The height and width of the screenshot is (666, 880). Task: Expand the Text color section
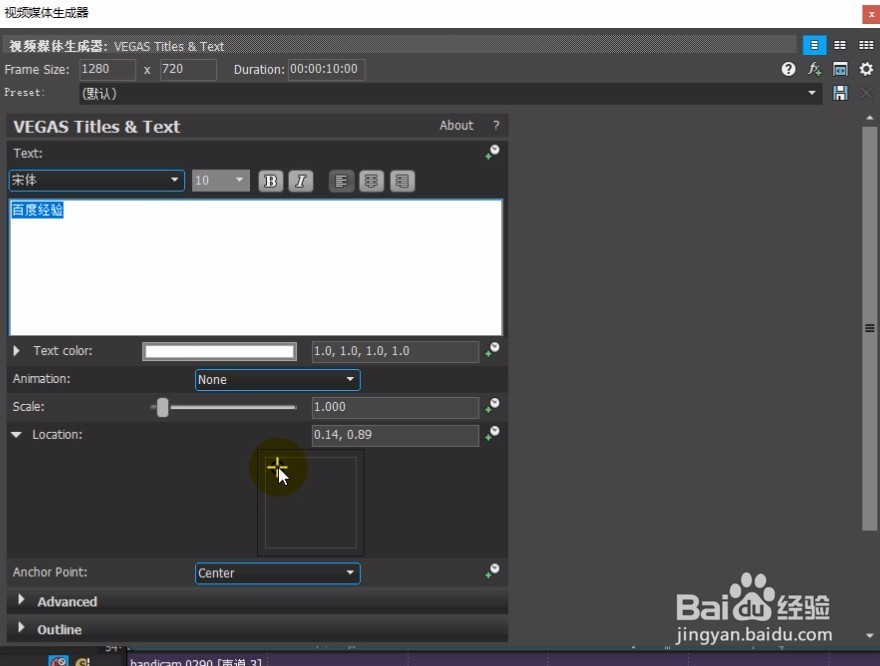pos(16,351)
